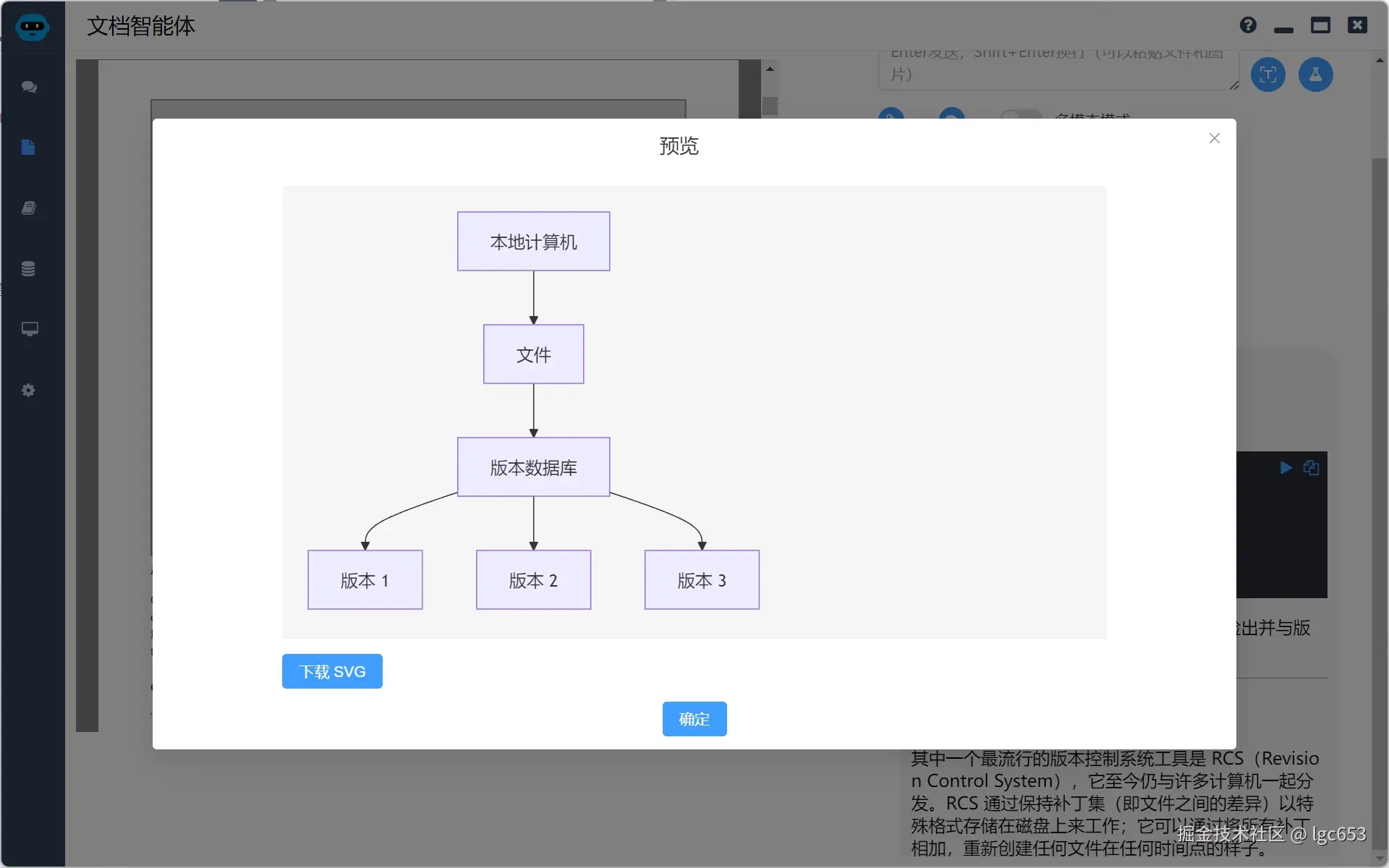The image size is (1389, 868).
Task: Click the 版本数据库 box in the flowchart
Action: click(x=533, y=467)
